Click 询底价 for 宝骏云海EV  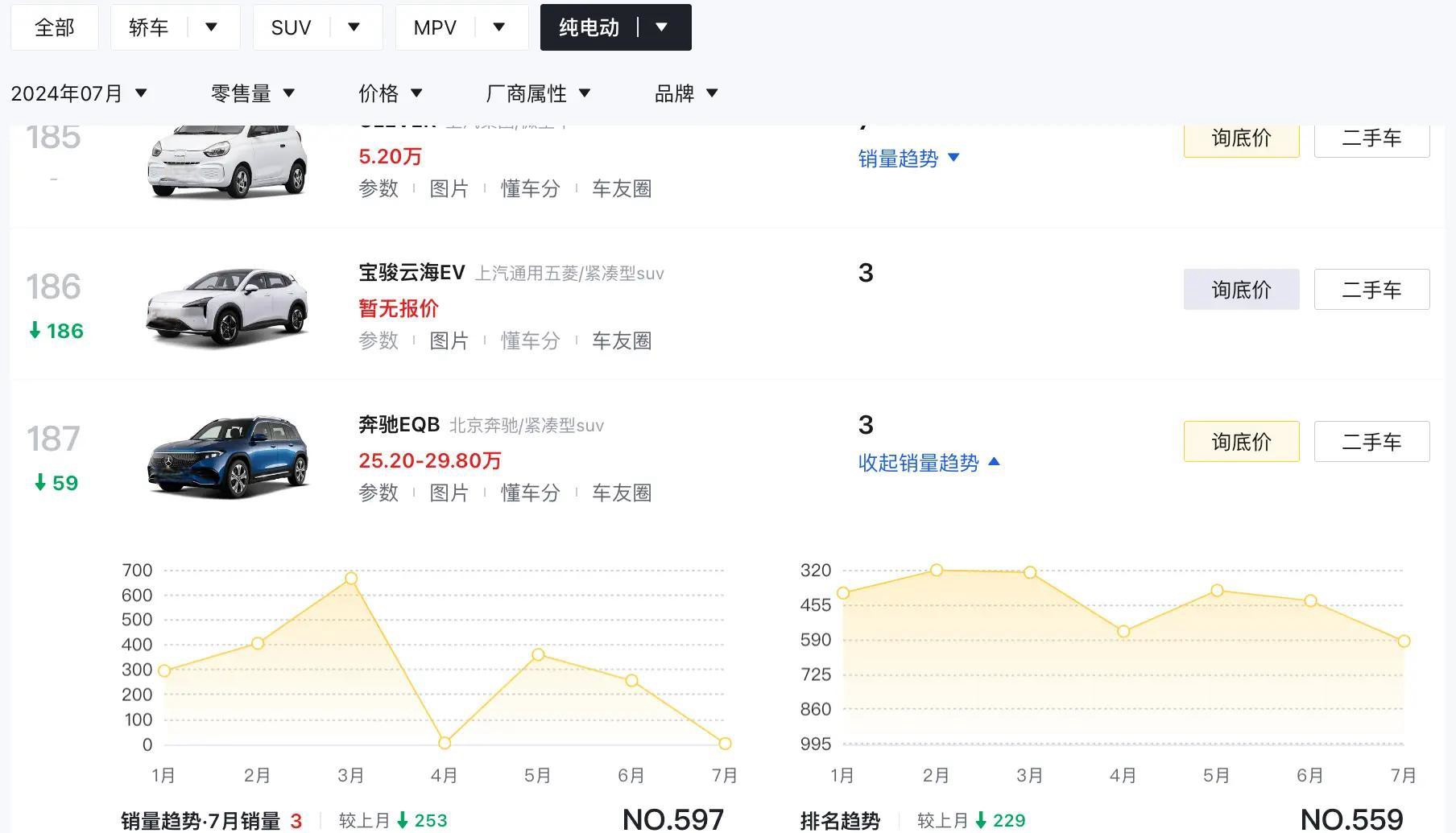tap(1241, 289)
